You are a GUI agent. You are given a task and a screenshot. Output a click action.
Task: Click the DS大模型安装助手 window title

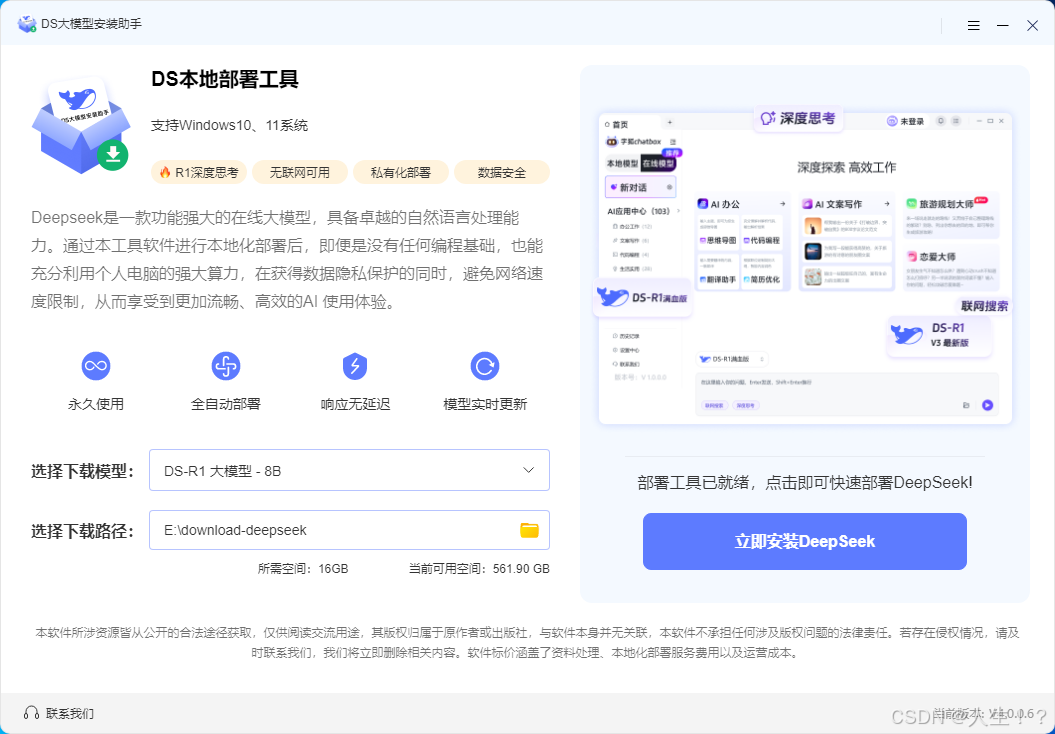pyautogui.click(x=92, y=24)
